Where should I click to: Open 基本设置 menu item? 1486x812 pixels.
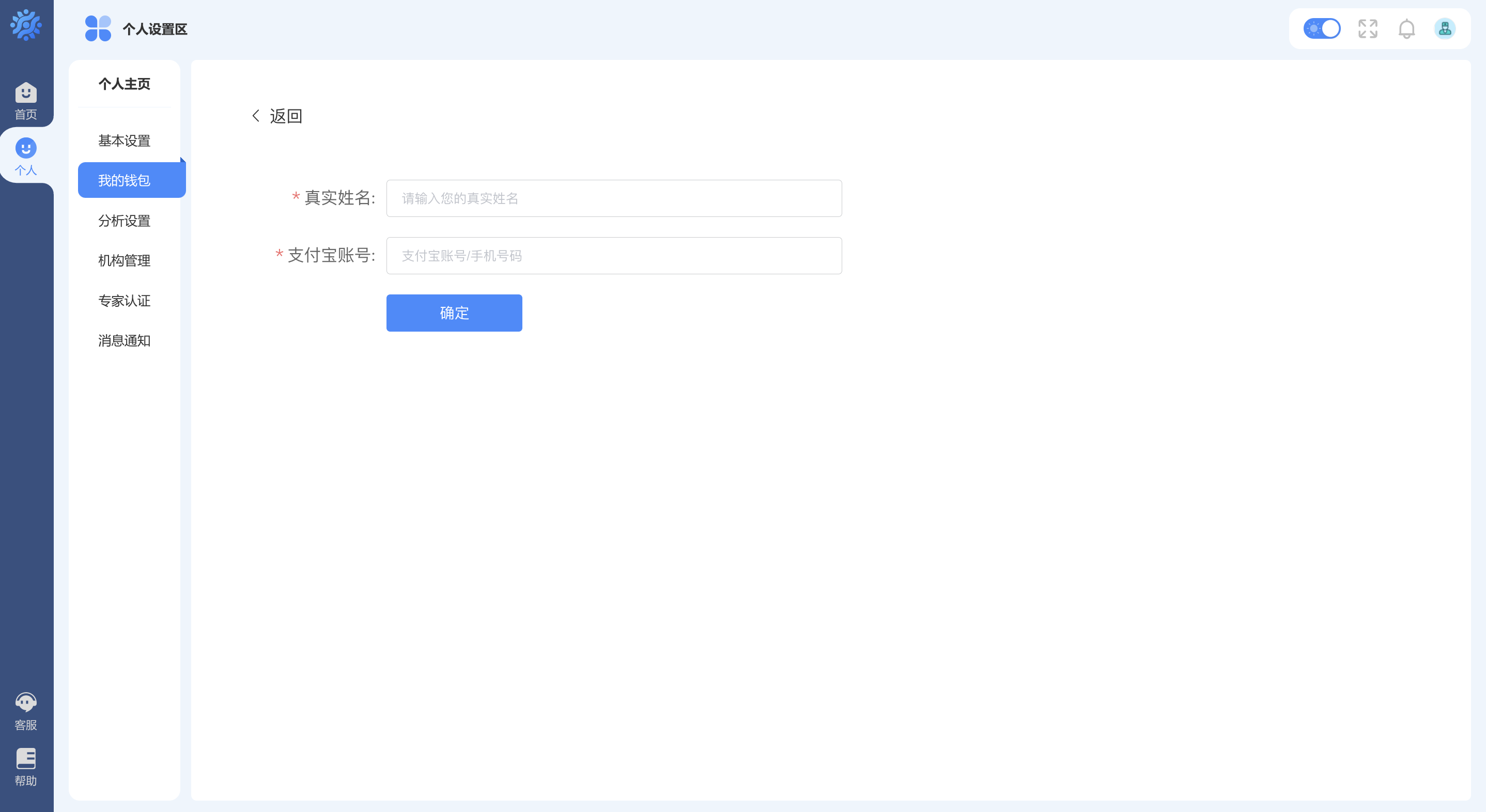point(124,140)
